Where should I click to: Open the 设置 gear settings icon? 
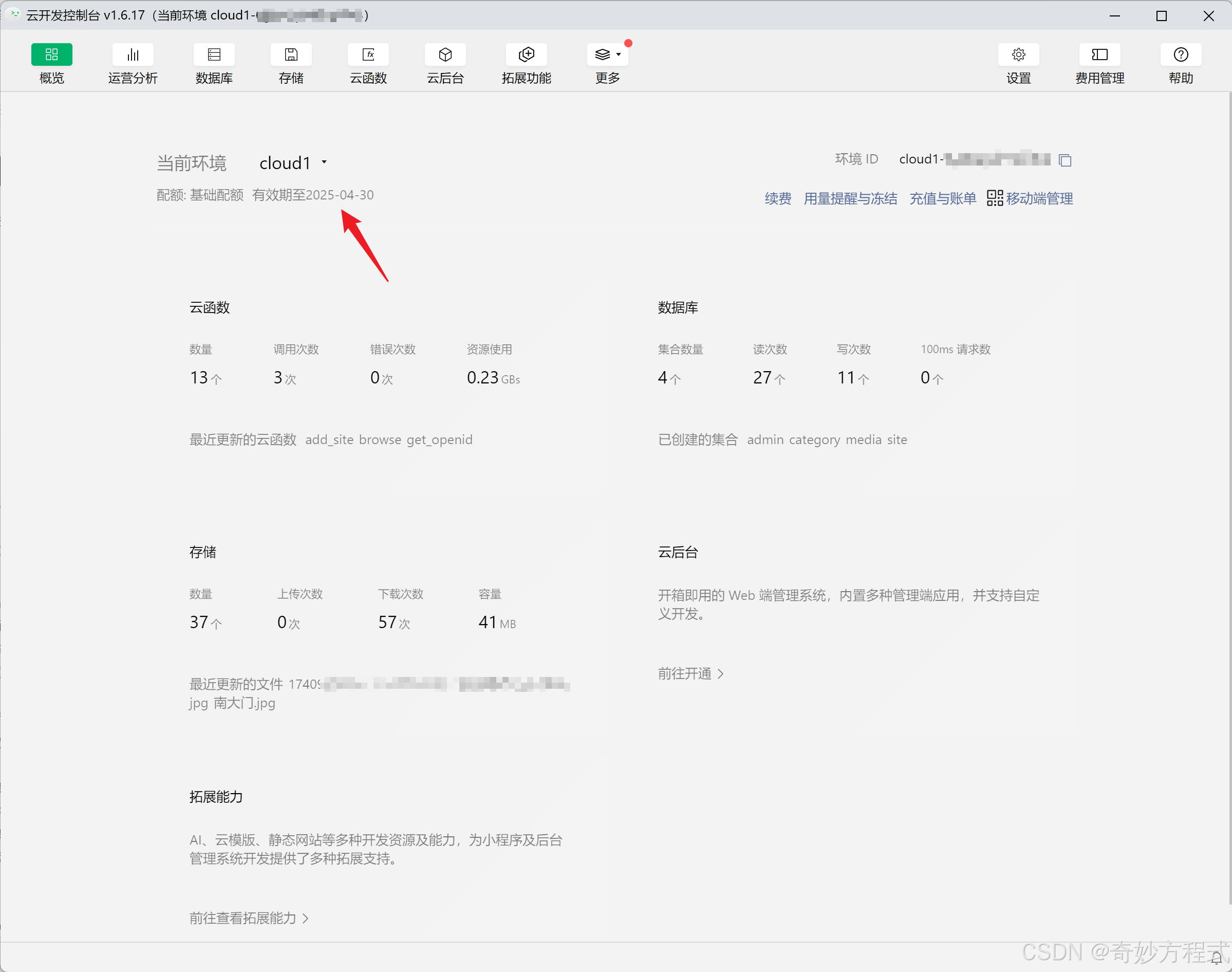(x=1018, y=54)
